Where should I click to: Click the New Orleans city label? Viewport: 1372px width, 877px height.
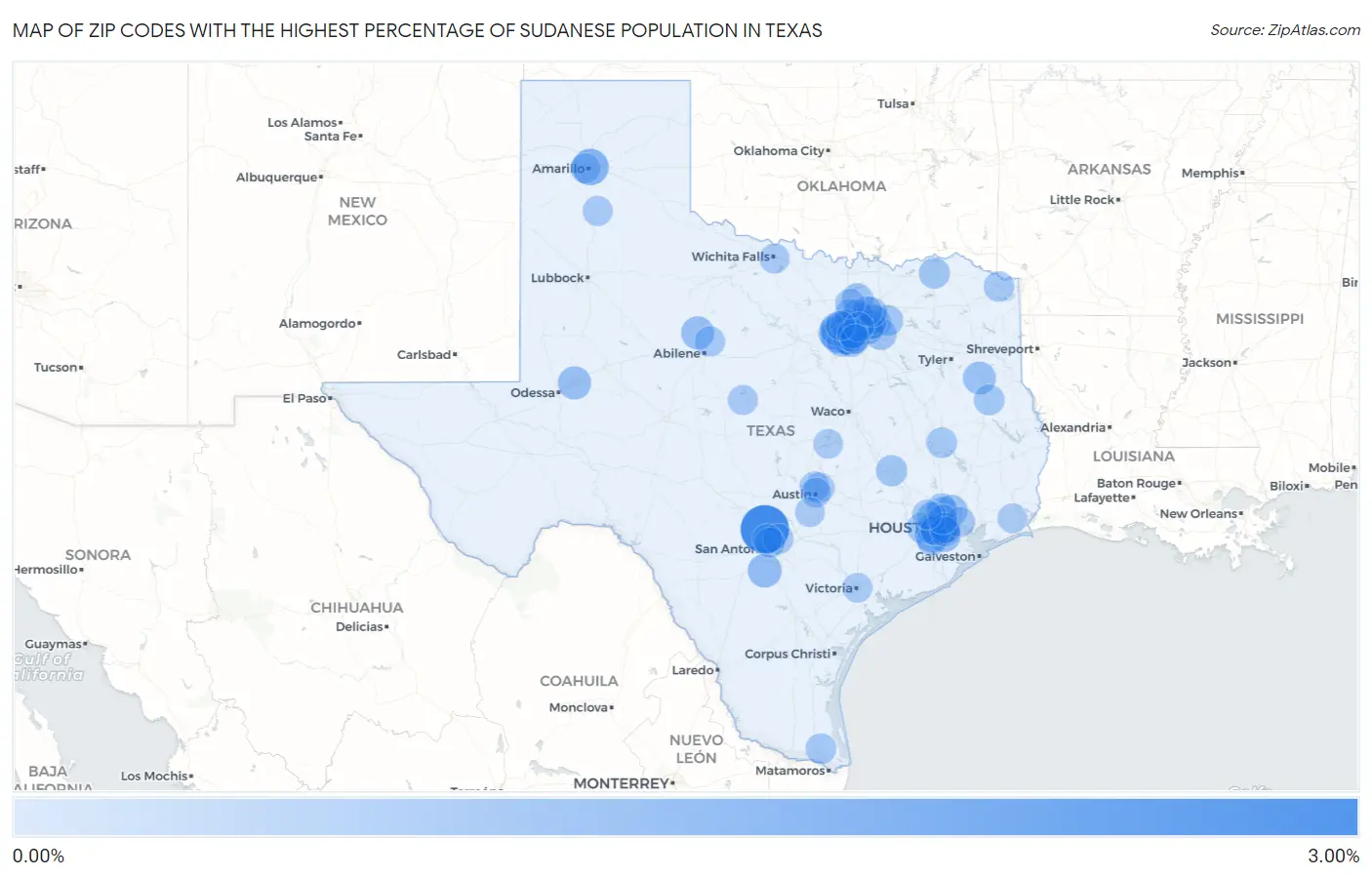(x=1198, y=514)
